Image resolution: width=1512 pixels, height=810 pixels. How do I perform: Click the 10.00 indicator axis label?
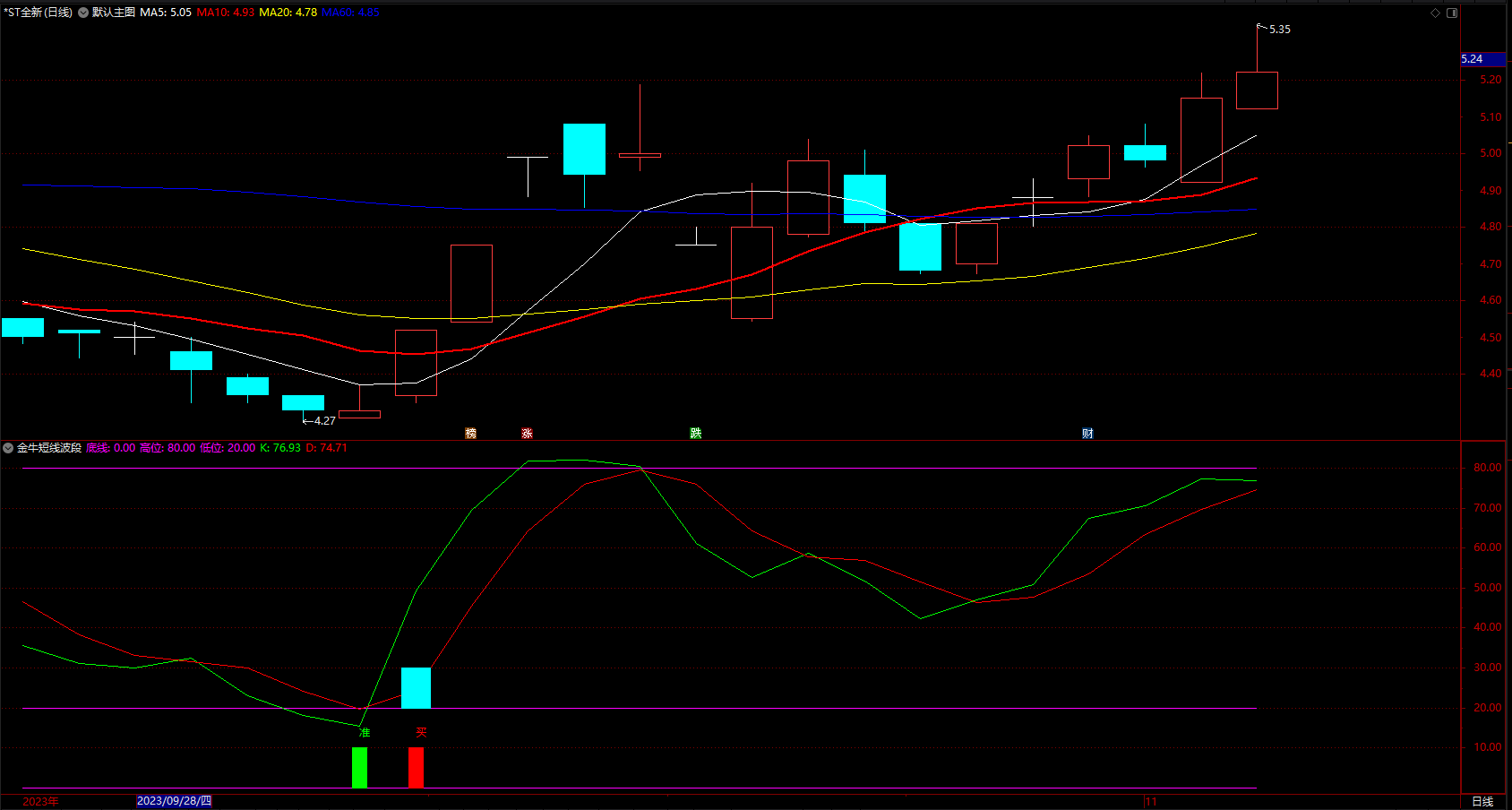[1487, 747]
